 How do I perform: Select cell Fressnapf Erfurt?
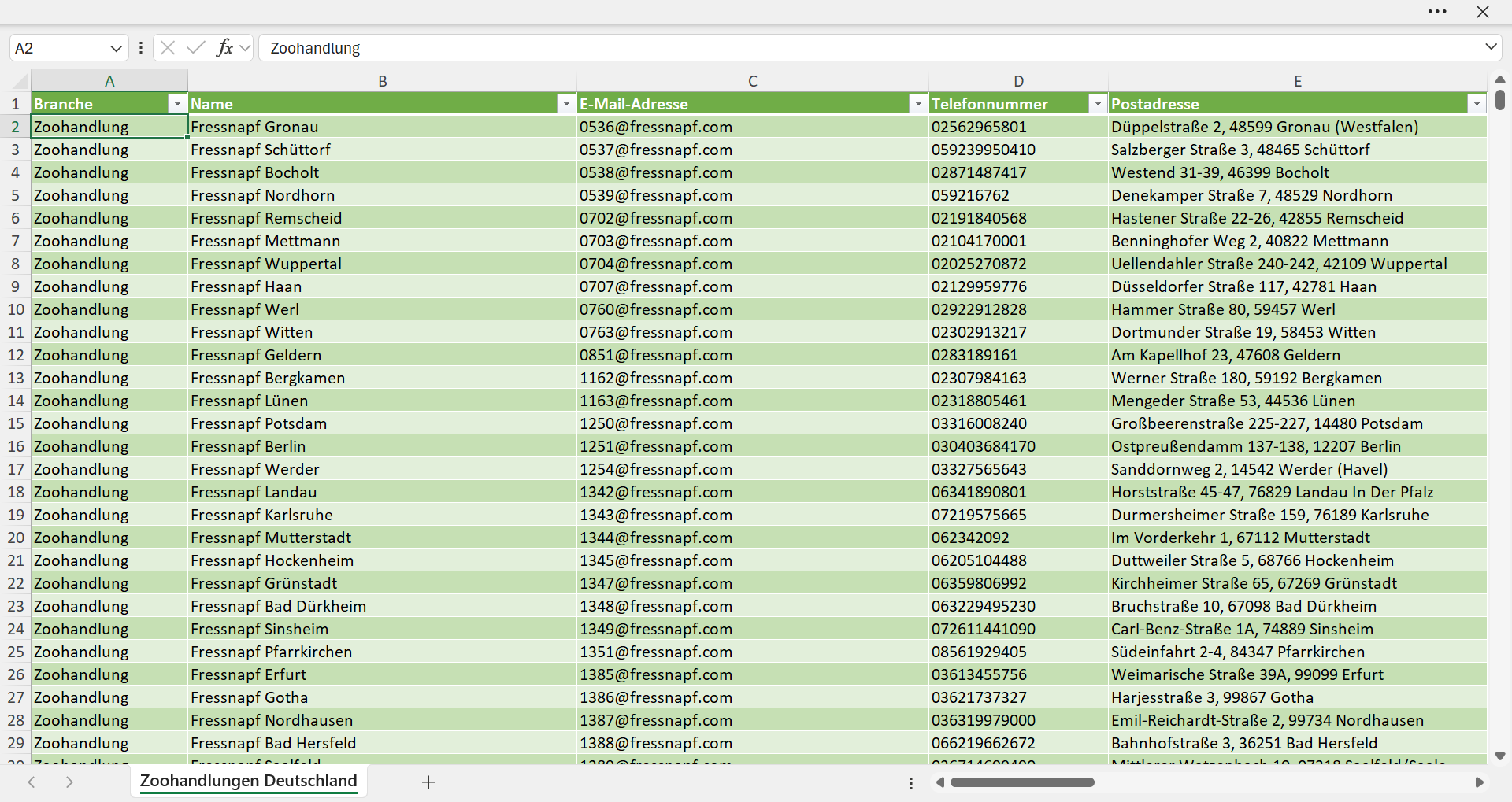(383, 674)
